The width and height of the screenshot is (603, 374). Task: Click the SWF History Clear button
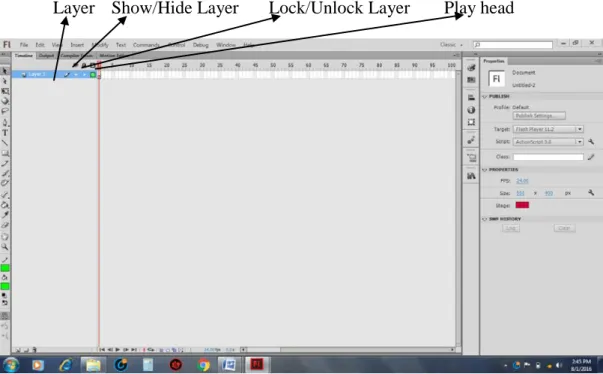(x=564, y=228)
